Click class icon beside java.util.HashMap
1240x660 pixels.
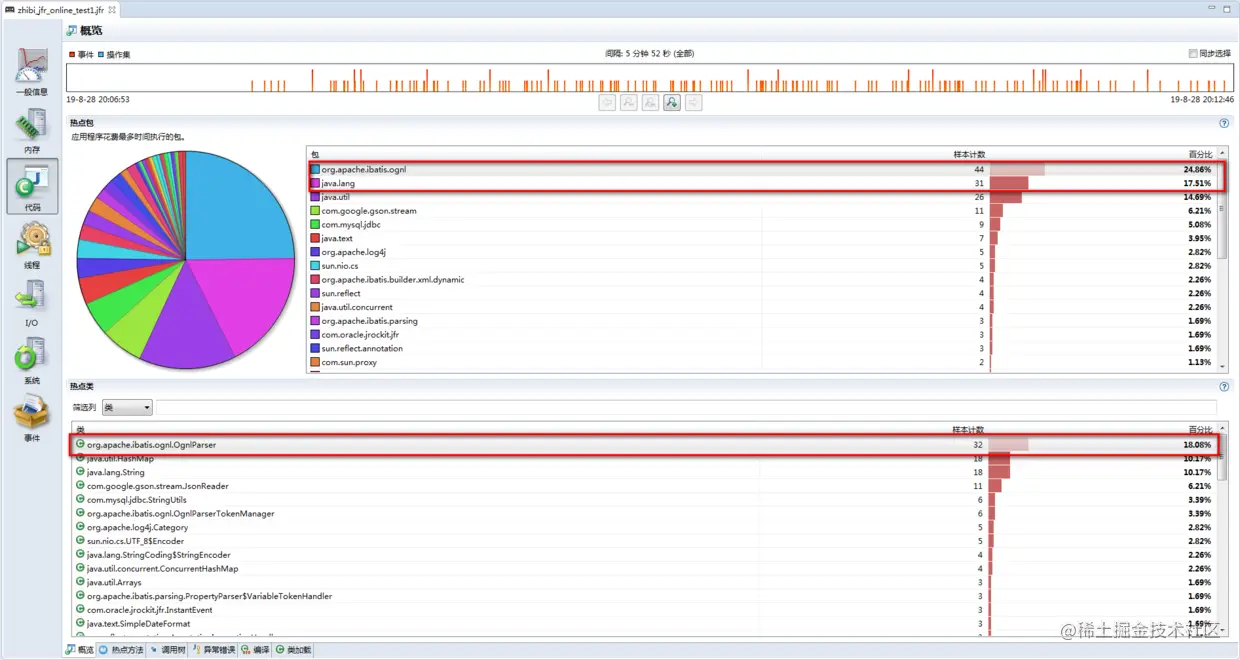pos(80,458)
